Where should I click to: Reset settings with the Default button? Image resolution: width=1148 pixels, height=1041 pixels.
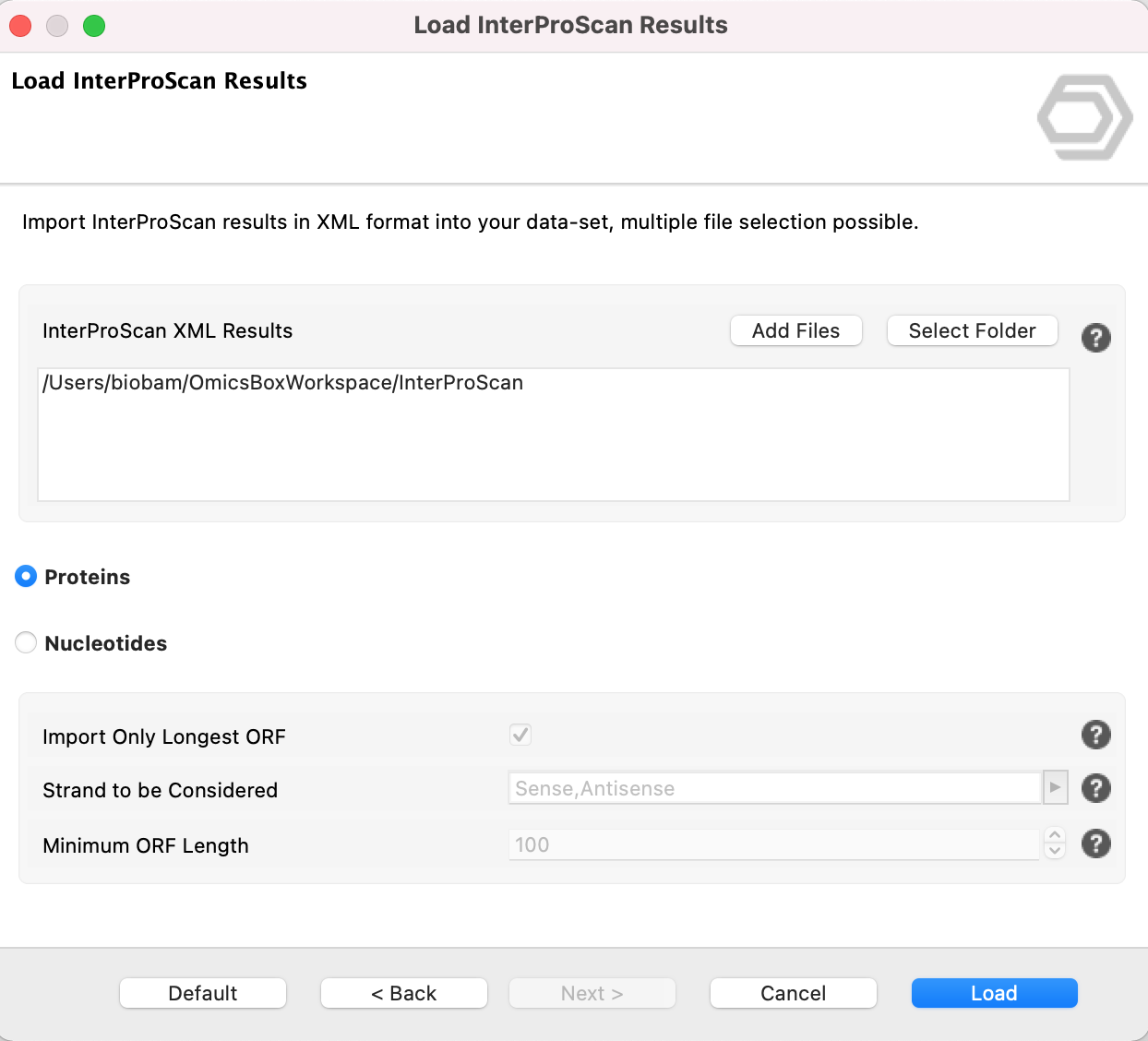203,993
